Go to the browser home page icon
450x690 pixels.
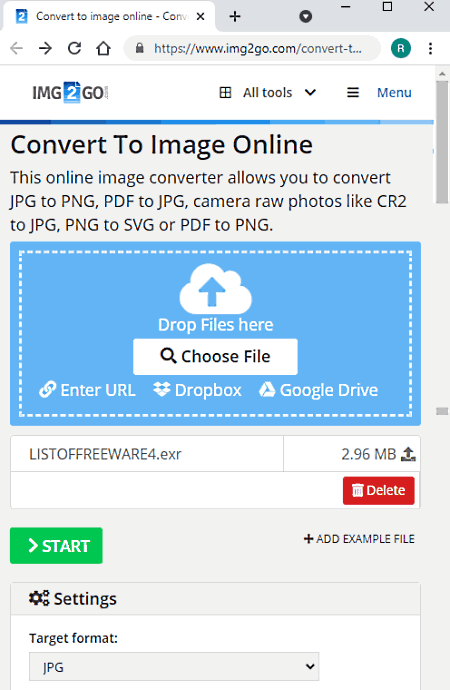point(103,48)
